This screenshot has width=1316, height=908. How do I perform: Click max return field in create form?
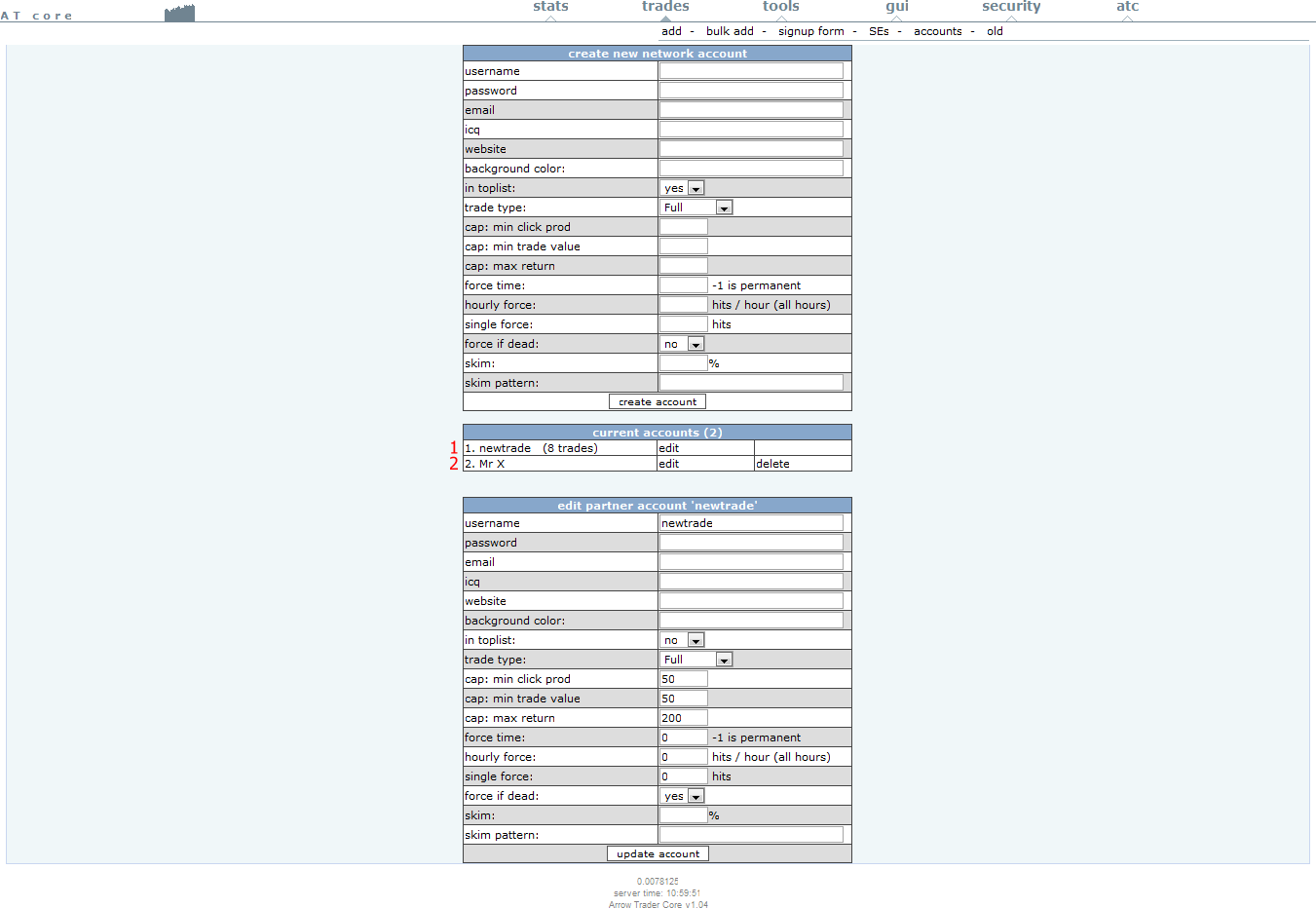(684, 266)
